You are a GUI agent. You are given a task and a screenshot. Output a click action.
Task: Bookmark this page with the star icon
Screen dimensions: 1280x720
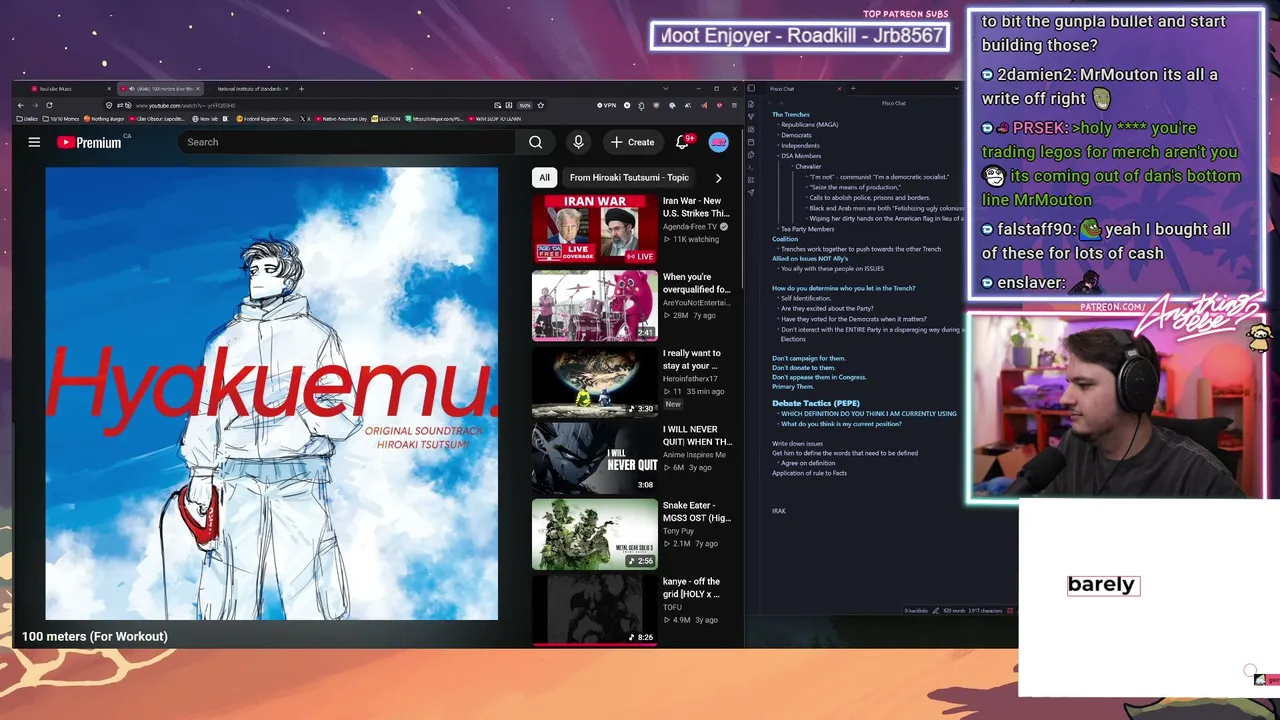click(541, 105)
